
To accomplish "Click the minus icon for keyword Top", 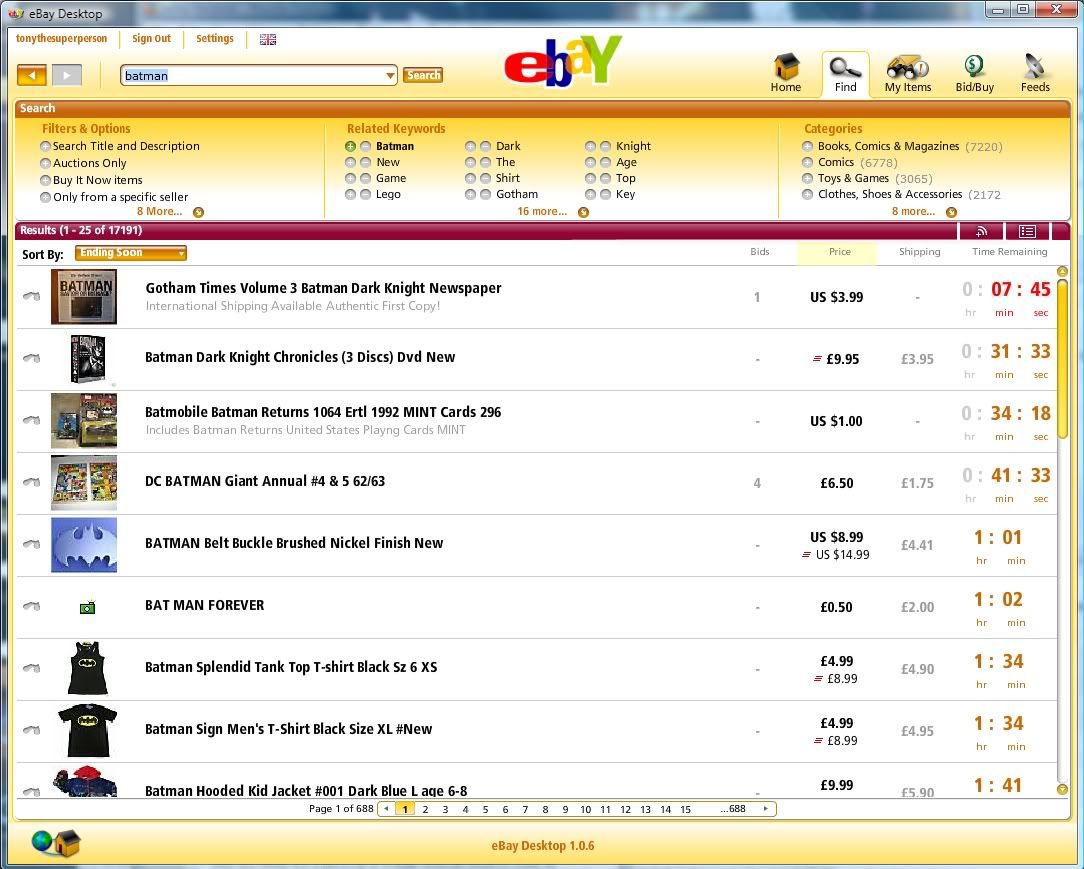I will pyautogui.click(x=605, y=178).
